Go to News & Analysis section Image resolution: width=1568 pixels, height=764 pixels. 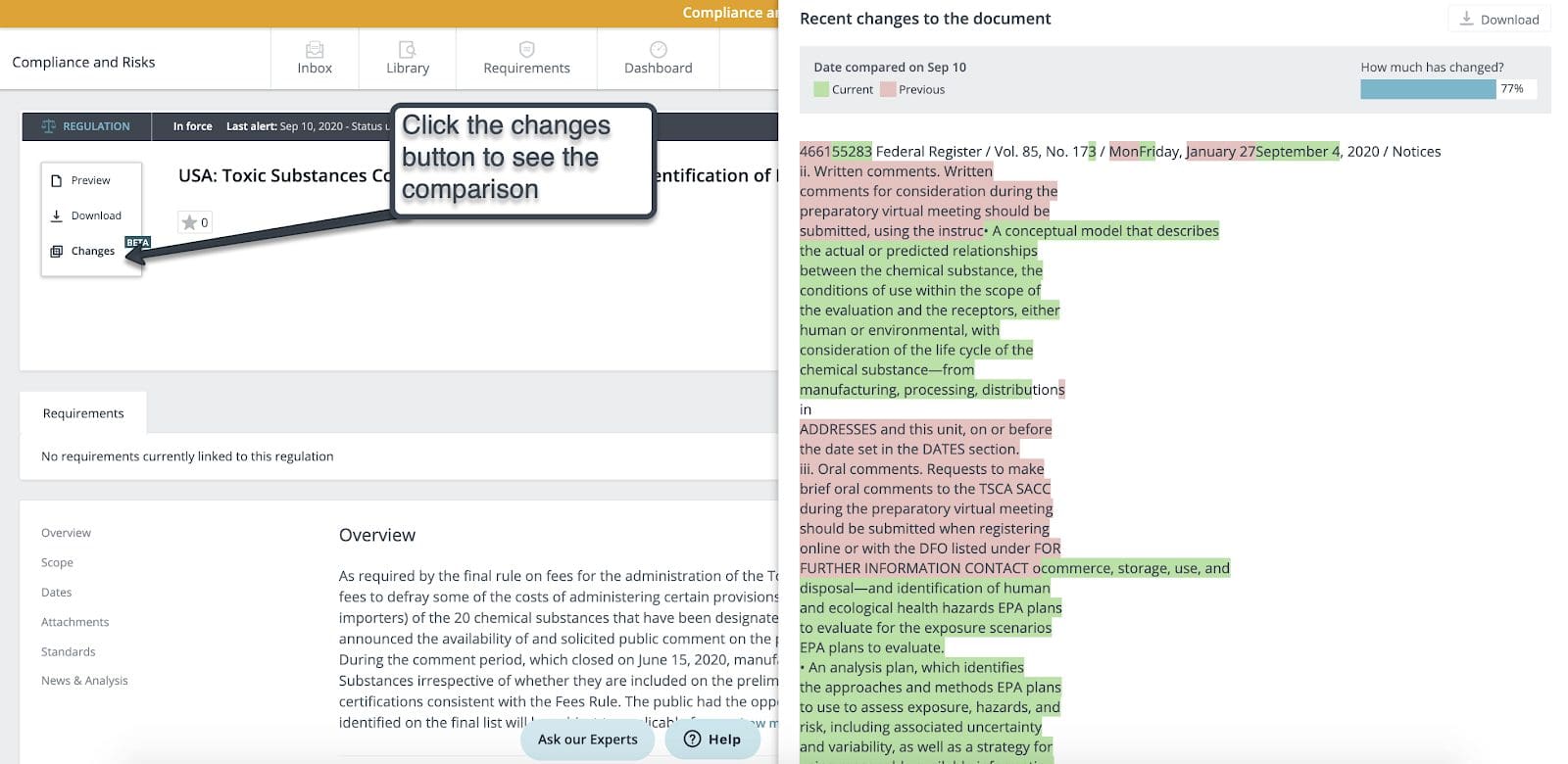point(84,681)
